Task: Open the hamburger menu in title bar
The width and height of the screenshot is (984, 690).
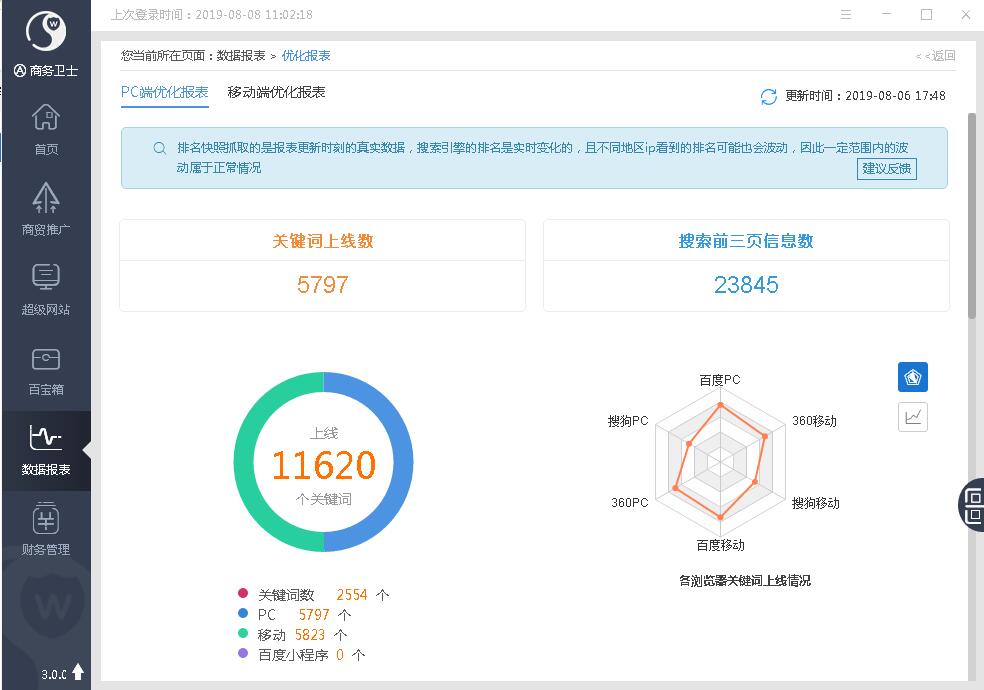Action: coord(846,15)
